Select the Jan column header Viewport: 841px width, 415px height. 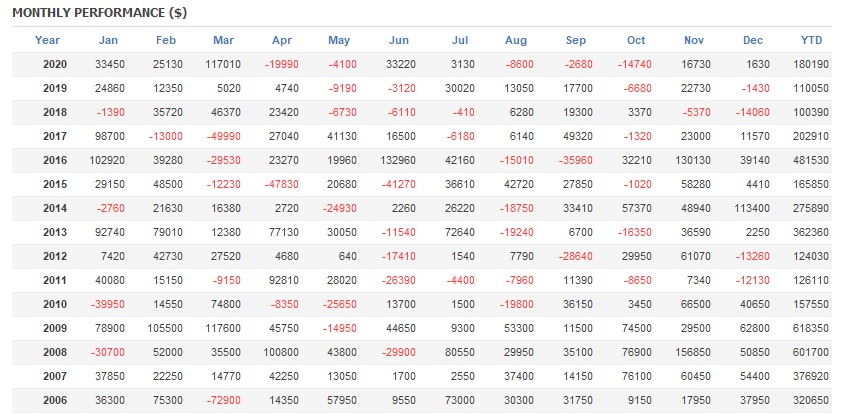108,41
